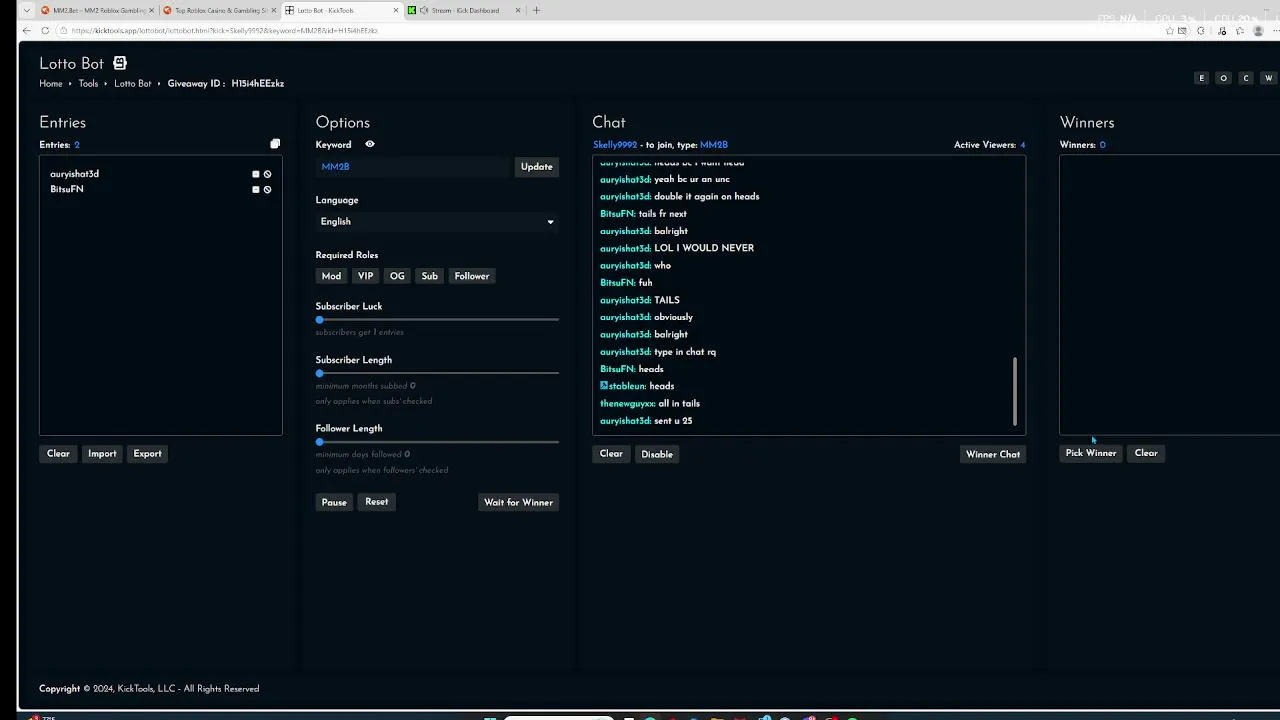Disable the chat
The width and height of the screenshot is (1280, 720).
pos(657,454)
